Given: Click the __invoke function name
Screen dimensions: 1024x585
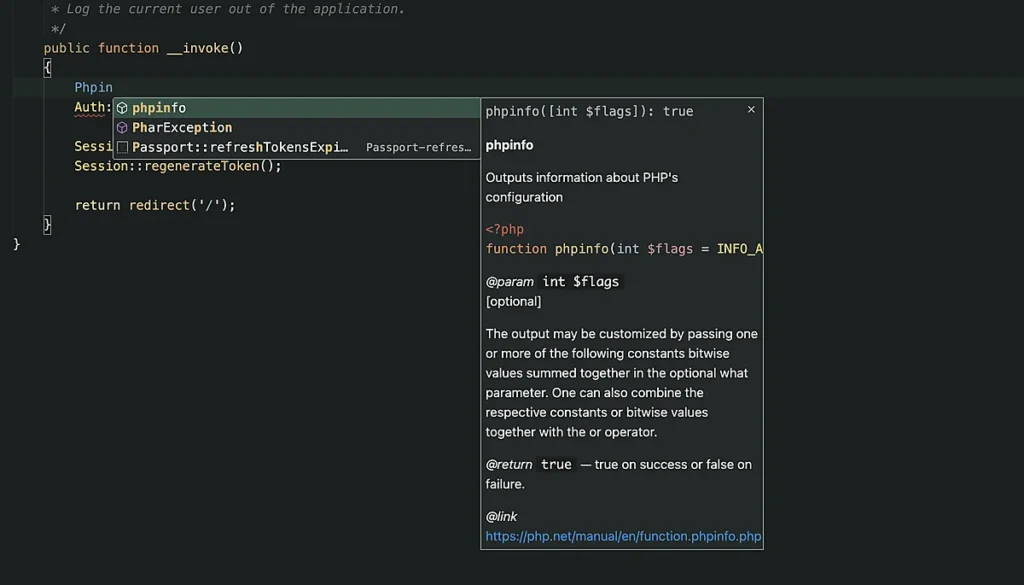Looking at the screenshot, I should (203, 47).
